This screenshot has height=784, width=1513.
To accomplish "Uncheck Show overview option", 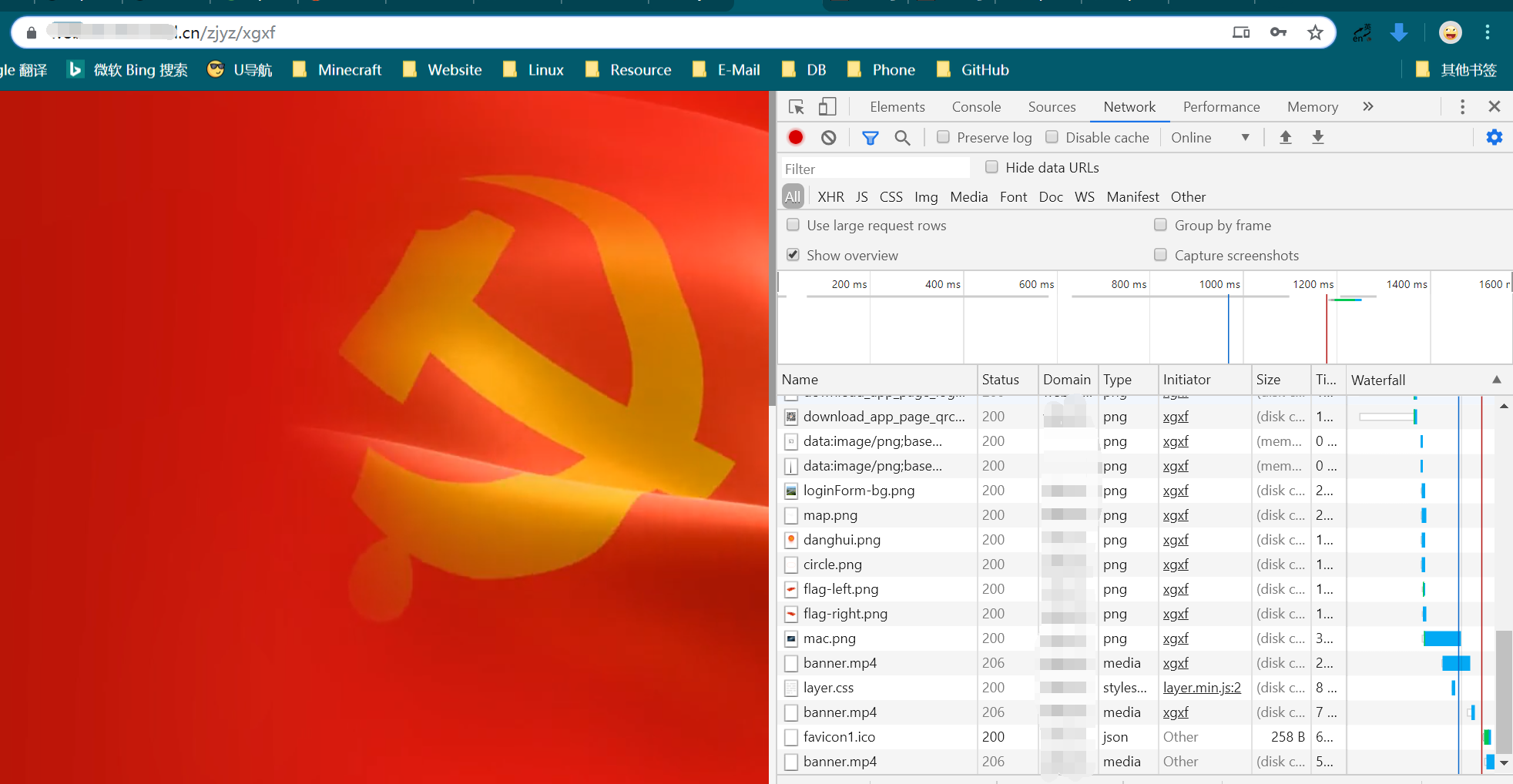I will [x=793, y=255].
